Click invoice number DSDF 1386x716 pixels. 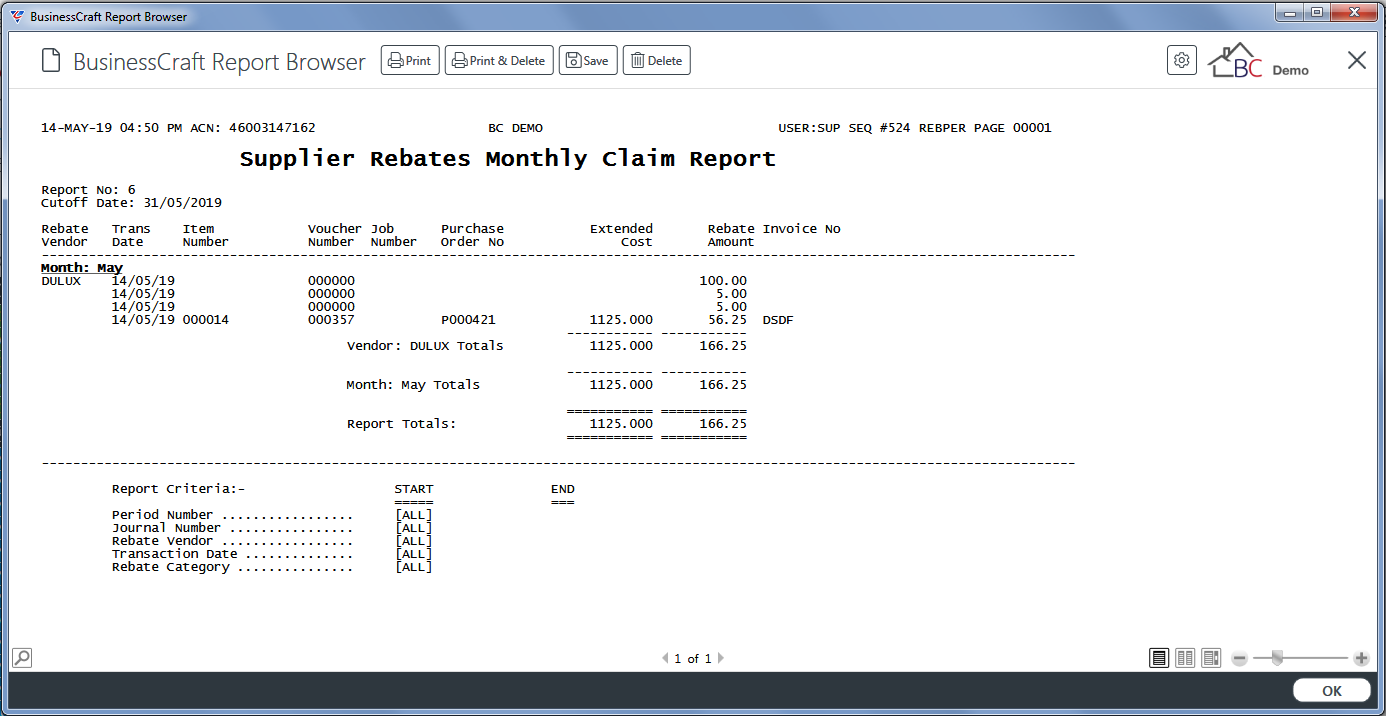778,320
